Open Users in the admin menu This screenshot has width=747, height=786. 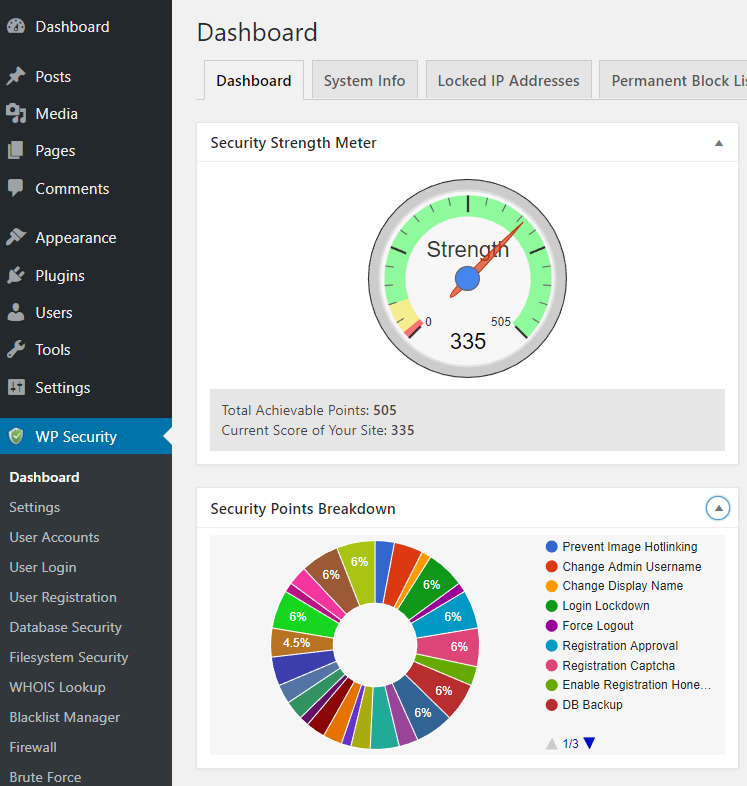point(54,313)
